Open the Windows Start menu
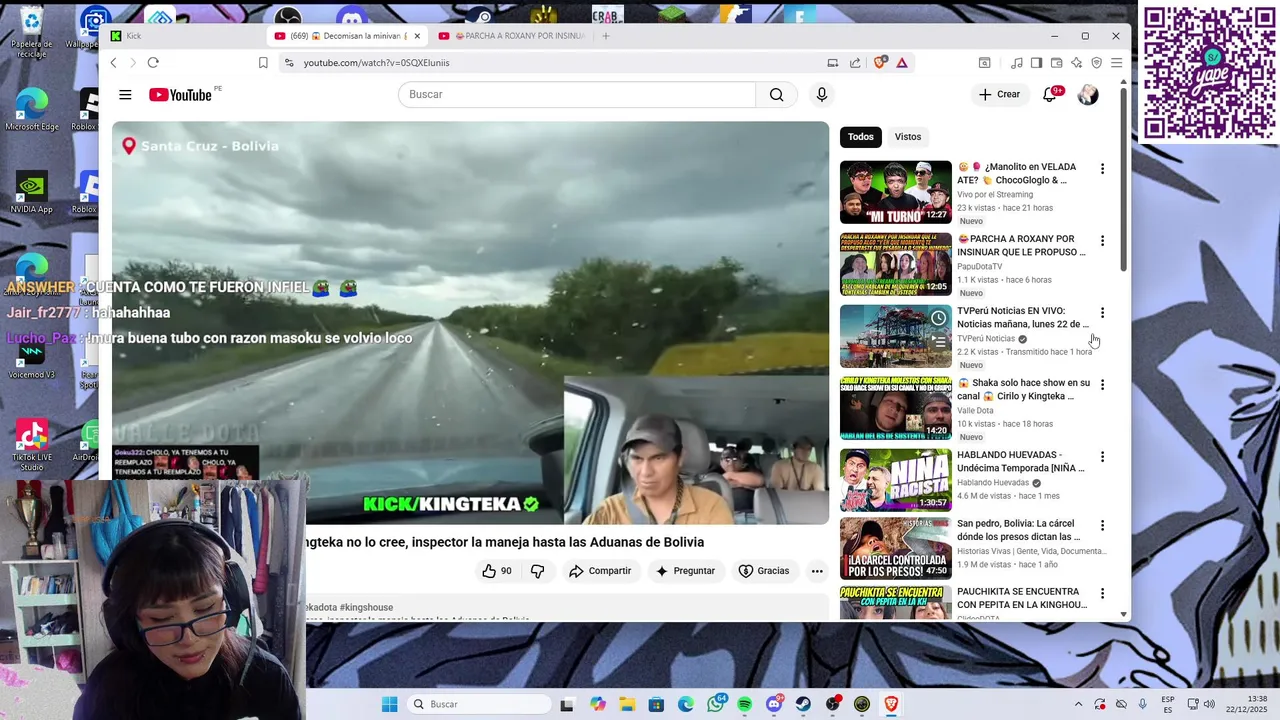The height and width of the screenshot is (720, 1280). (389, 704)
